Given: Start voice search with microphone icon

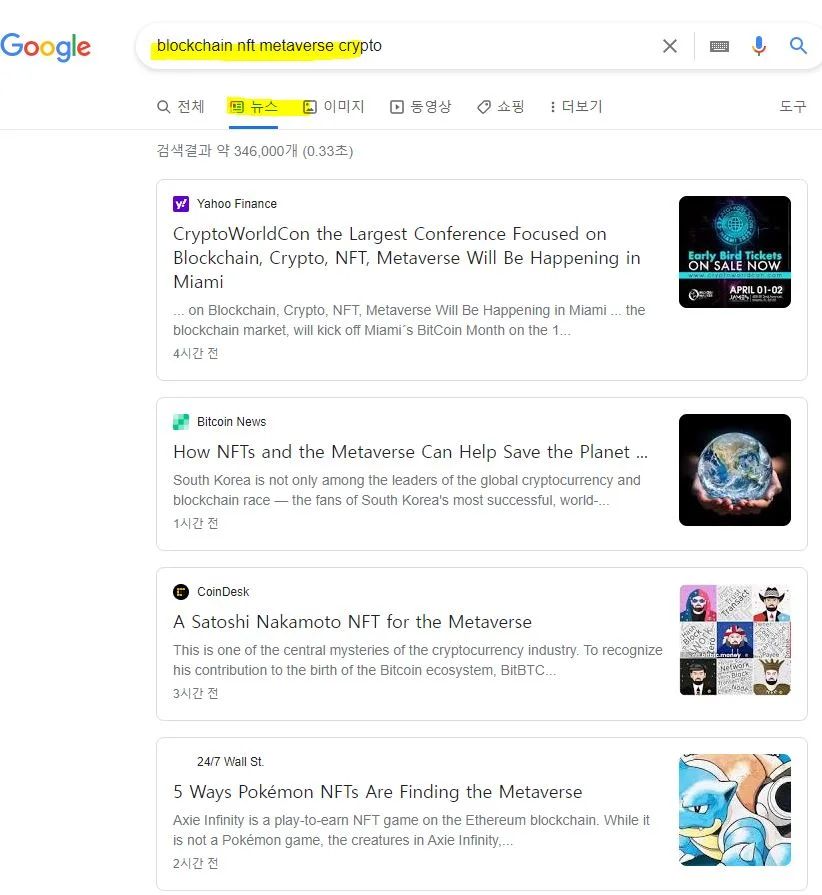Looking at the screenshot, I should pyautogui.click(x=759, y=46).
